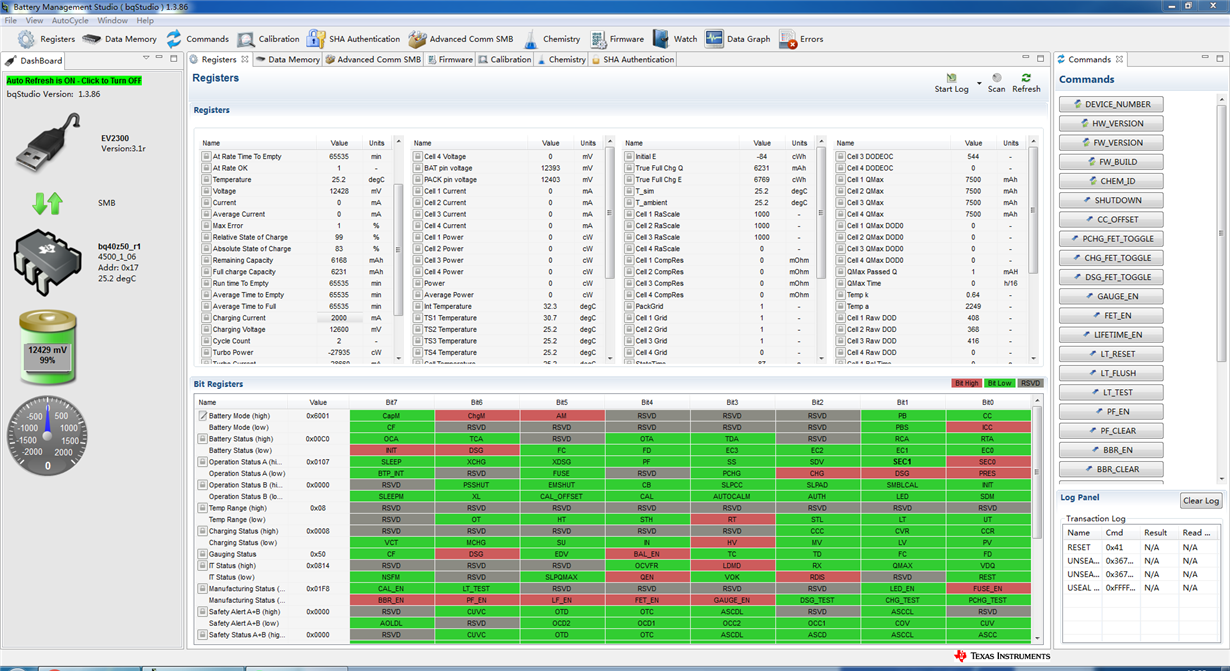Click the green SMB communication arrows
Image resolution: width=1230 pixels, height=671 pixels.
tap(47, 203)
